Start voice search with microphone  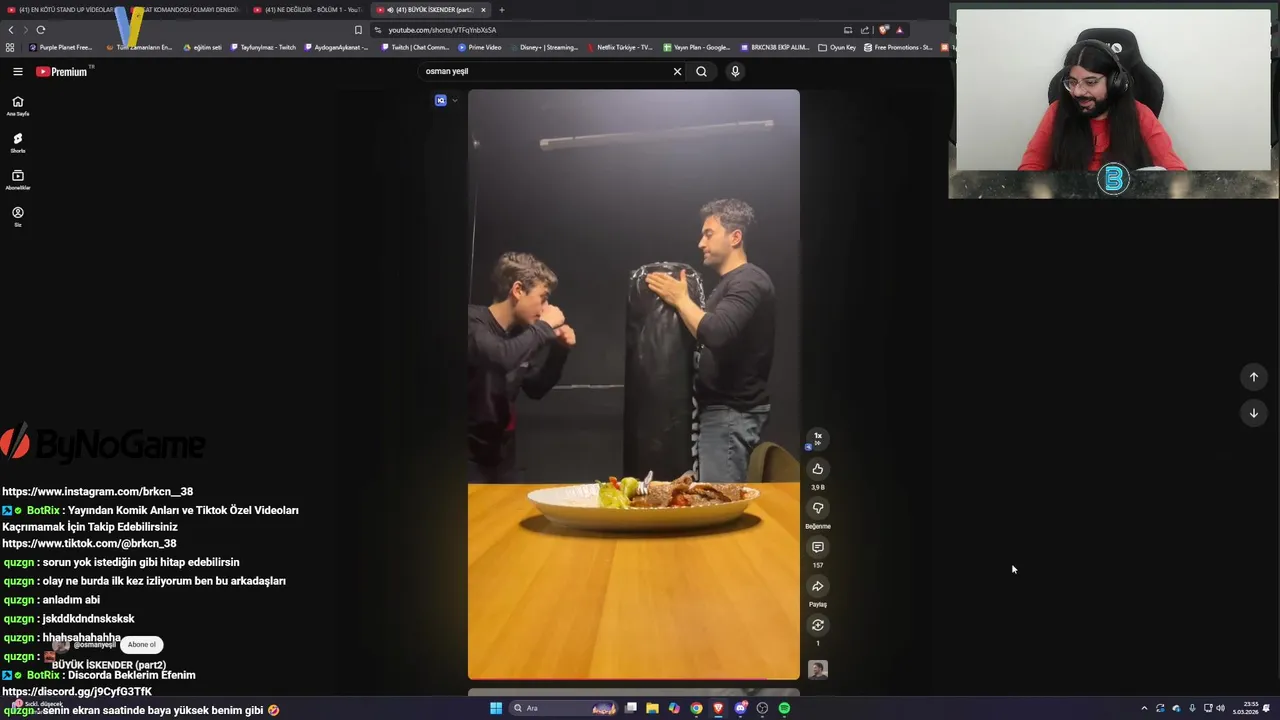735,71
